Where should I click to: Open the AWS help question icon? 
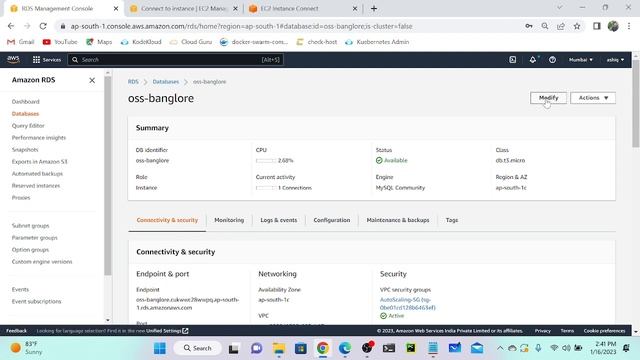tap(552, 60)
